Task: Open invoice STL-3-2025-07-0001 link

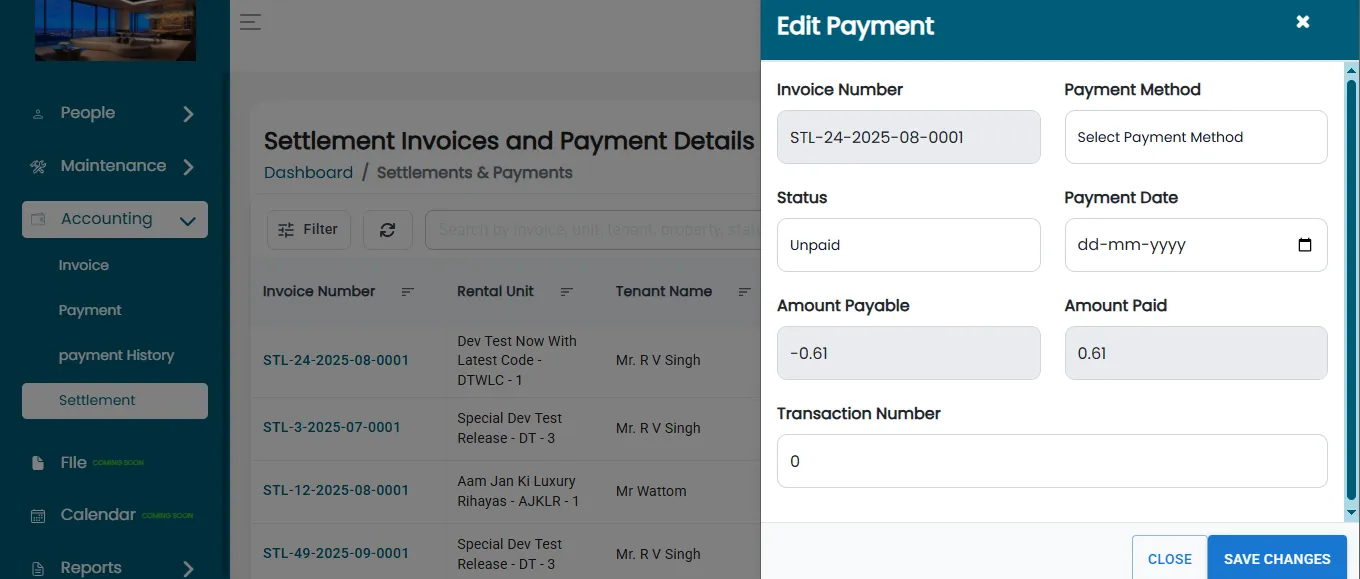Action: 332,427
